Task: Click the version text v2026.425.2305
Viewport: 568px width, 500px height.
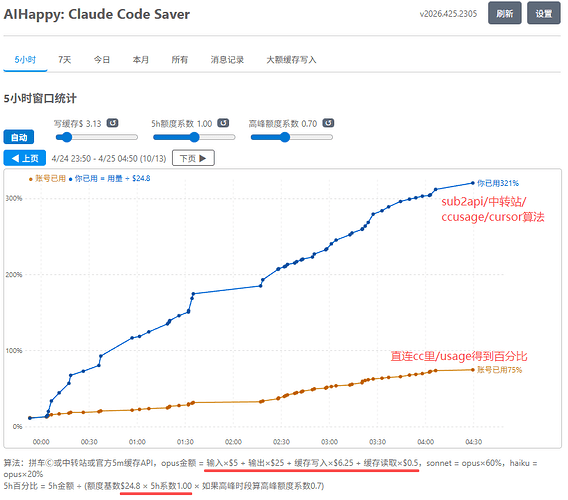Action: (448, 14)
